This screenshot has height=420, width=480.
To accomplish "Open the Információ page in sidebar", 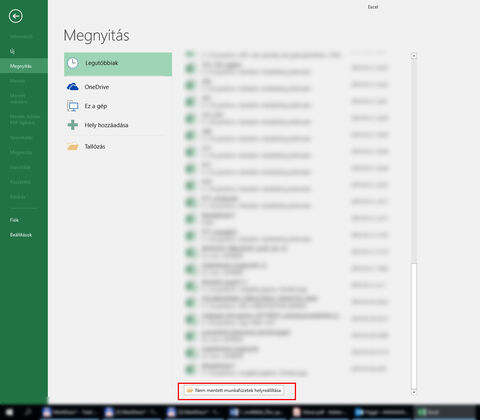I will coord(21,36).
